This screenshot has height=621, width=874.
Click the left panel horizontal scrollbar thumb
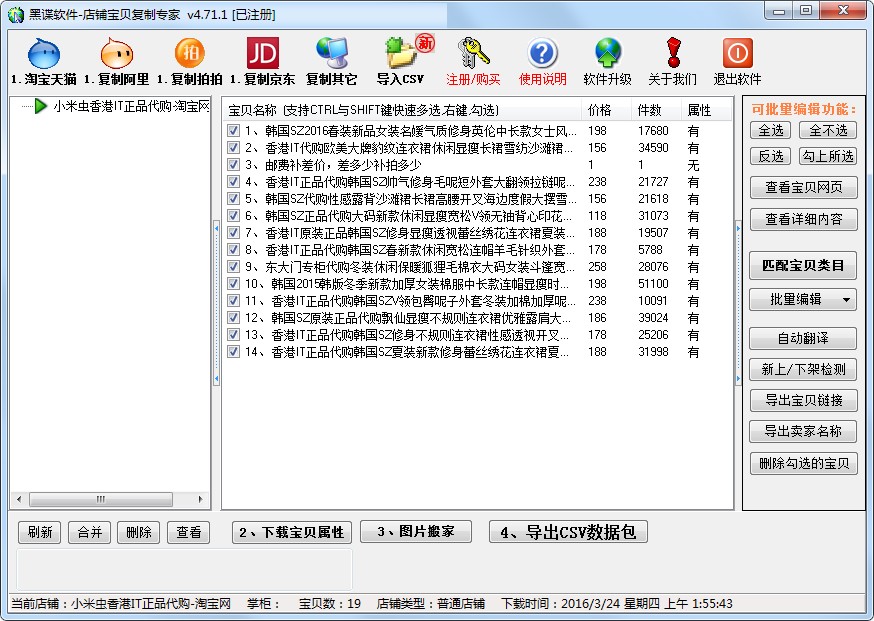[x=100, y=499]
